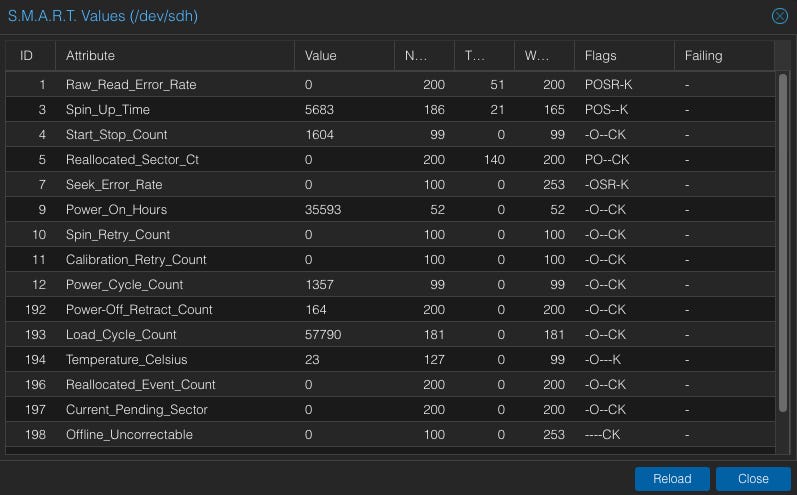The width and height of the screenshot is (797, 495).
Task: Click threshold 140 in Reallocated_Sector_Ct row
Action: 494,160
